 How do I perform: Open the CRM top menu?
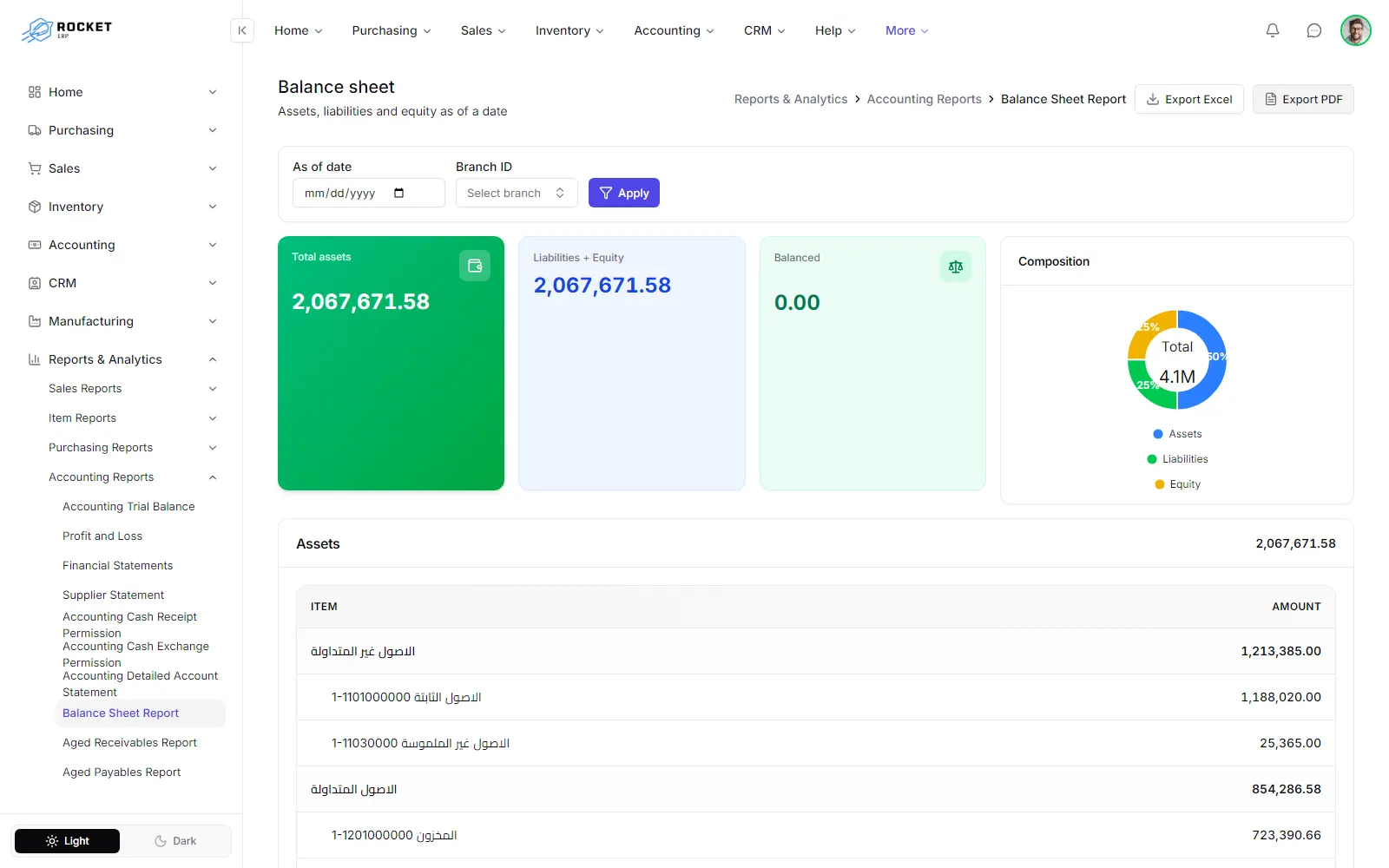(x=765, y=30)
